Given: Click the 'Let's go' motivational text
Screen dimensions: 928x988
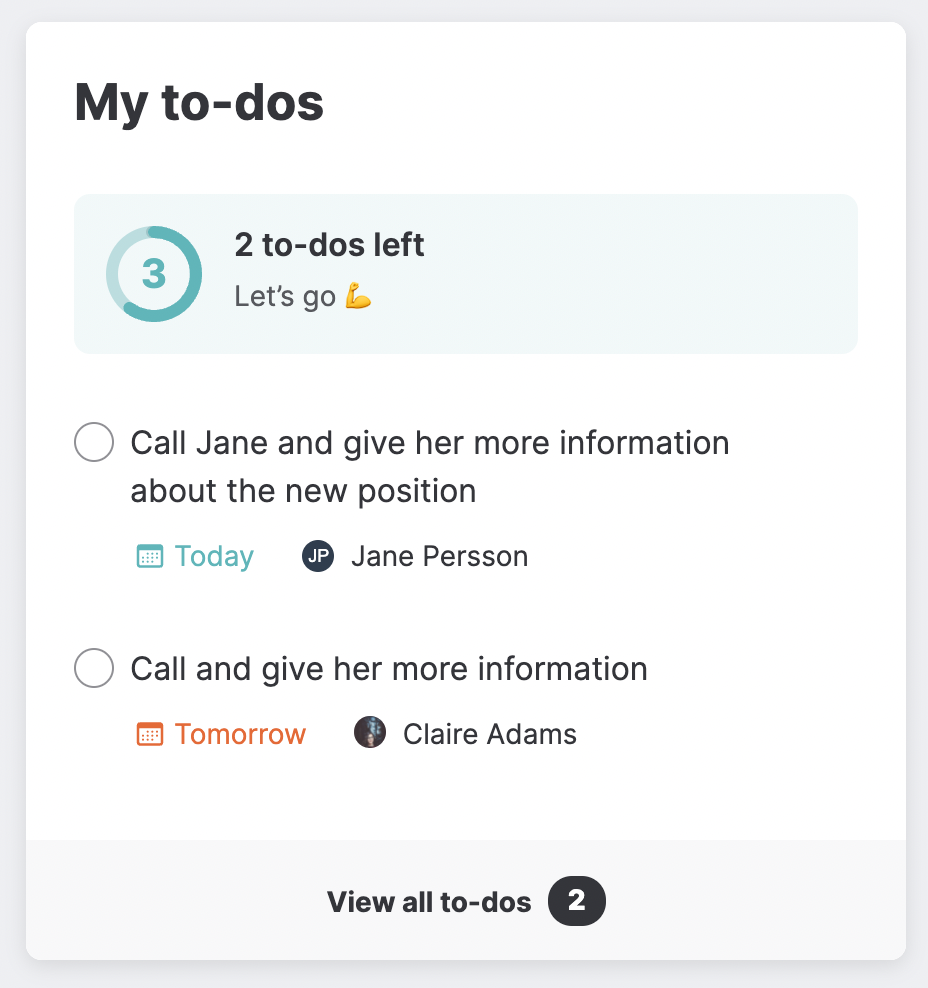Looking at the screenshot, I should tap(285, 297).
